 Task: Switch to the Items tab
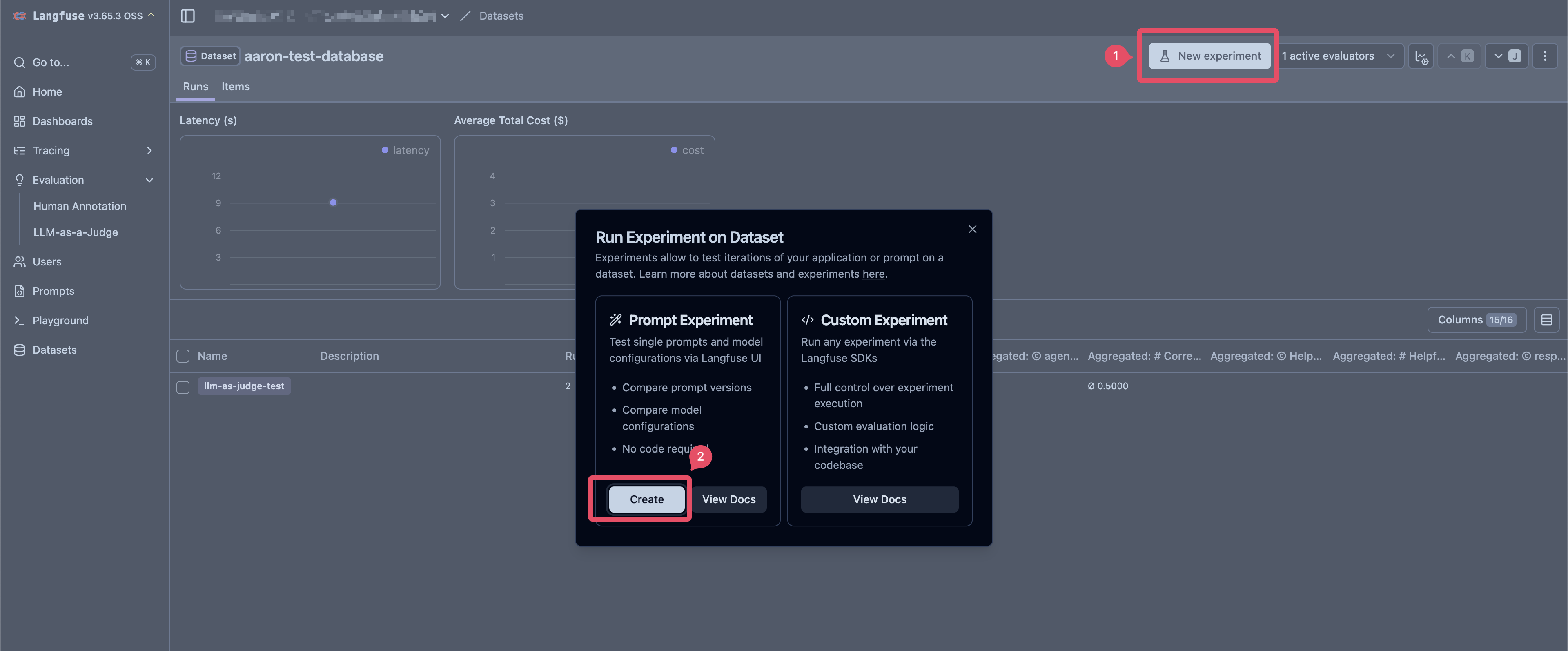pos(236,87)
